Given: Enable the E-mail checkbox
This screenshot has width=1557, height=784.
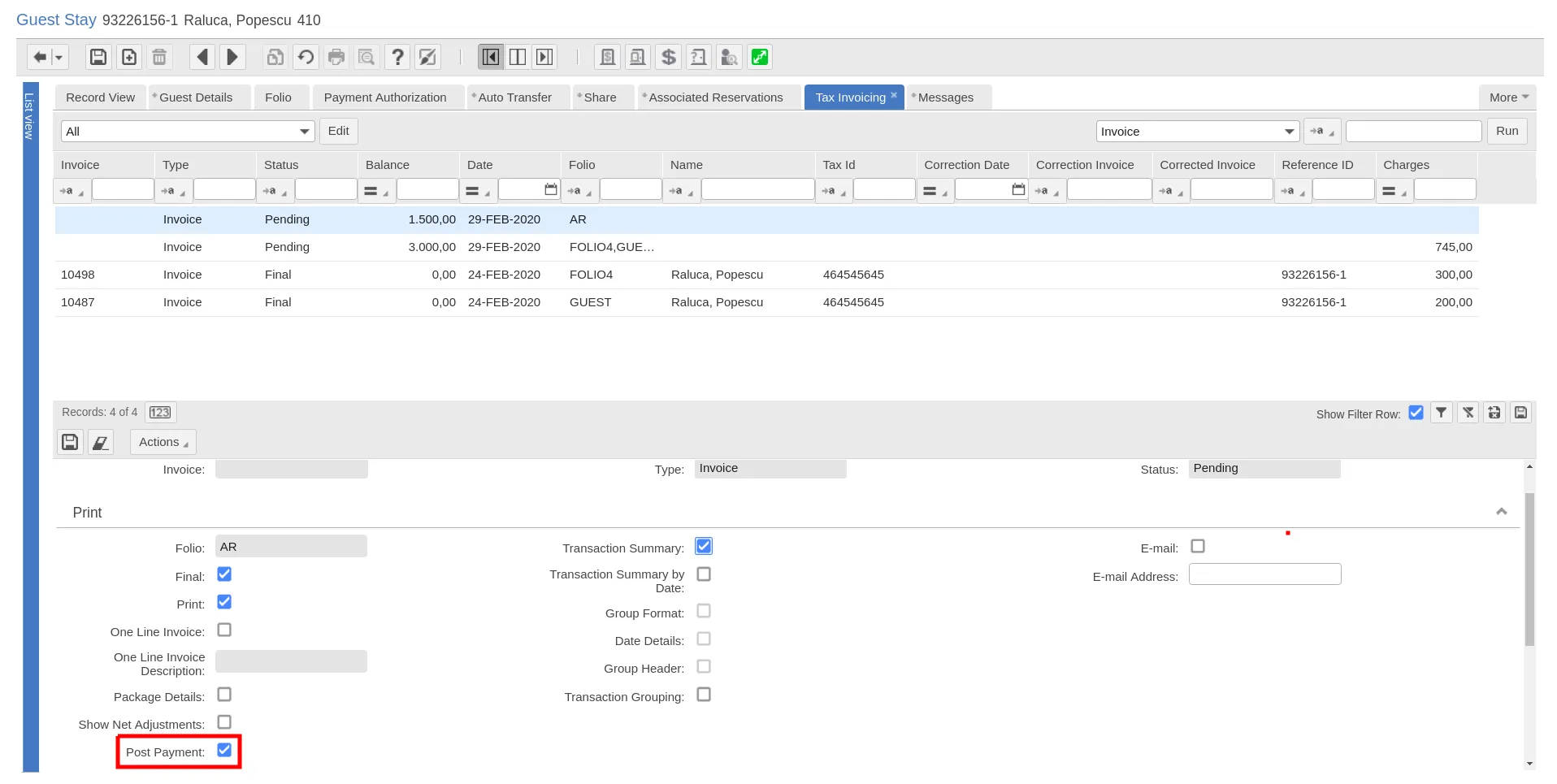Looking at the screenshot, I should tap(1198, 546).
